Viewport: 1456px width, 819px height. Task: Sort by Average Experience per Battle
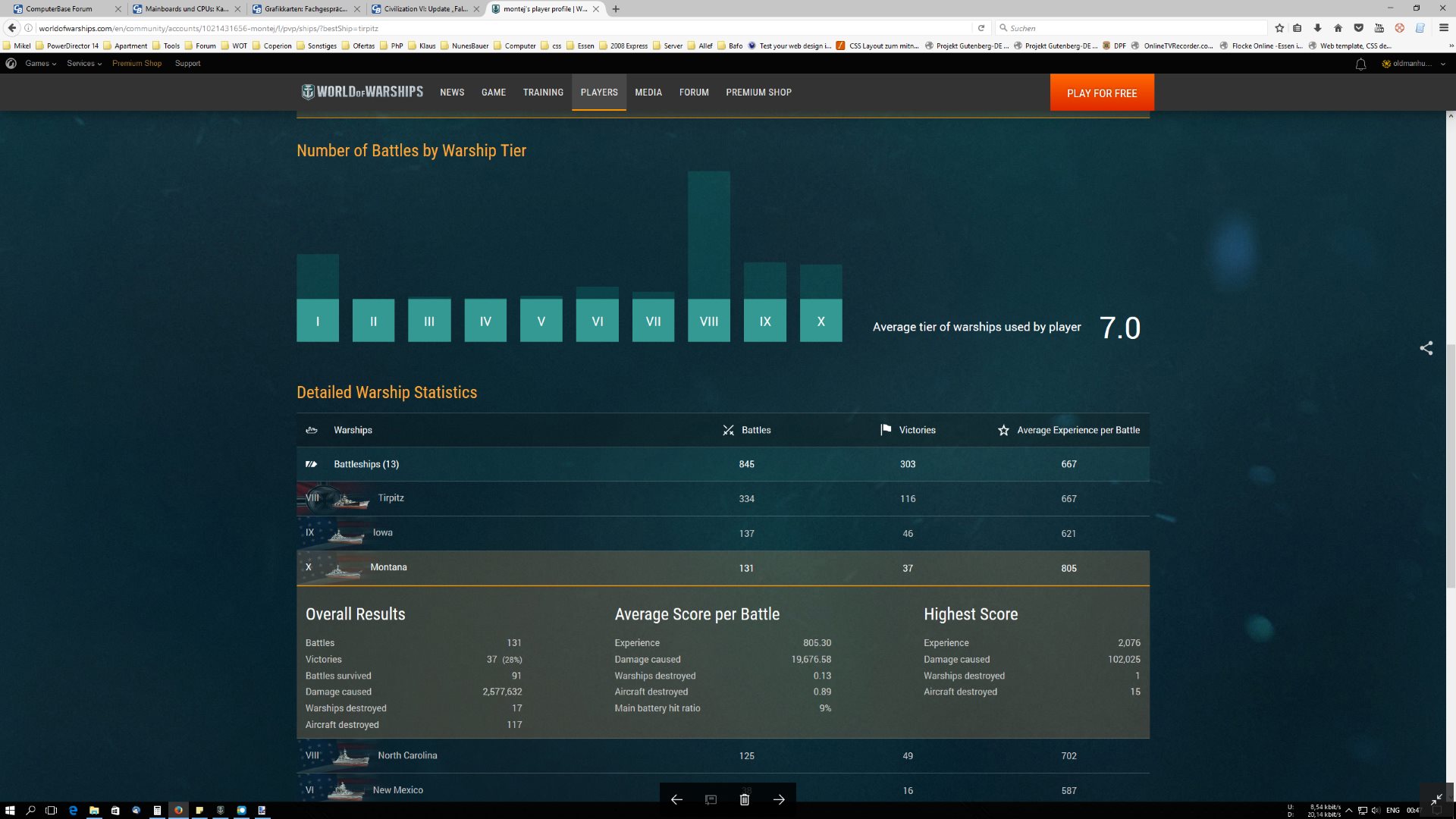point(1068,430)
